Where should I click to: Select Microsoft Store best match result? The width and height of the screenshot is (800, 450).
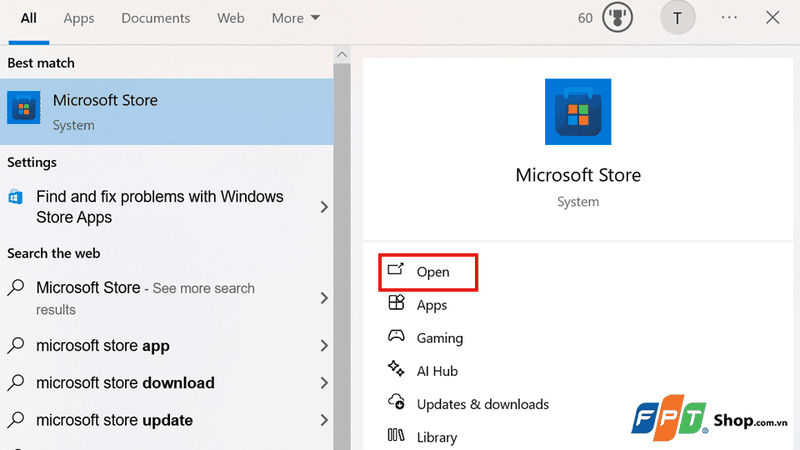(x=166, y=112)
